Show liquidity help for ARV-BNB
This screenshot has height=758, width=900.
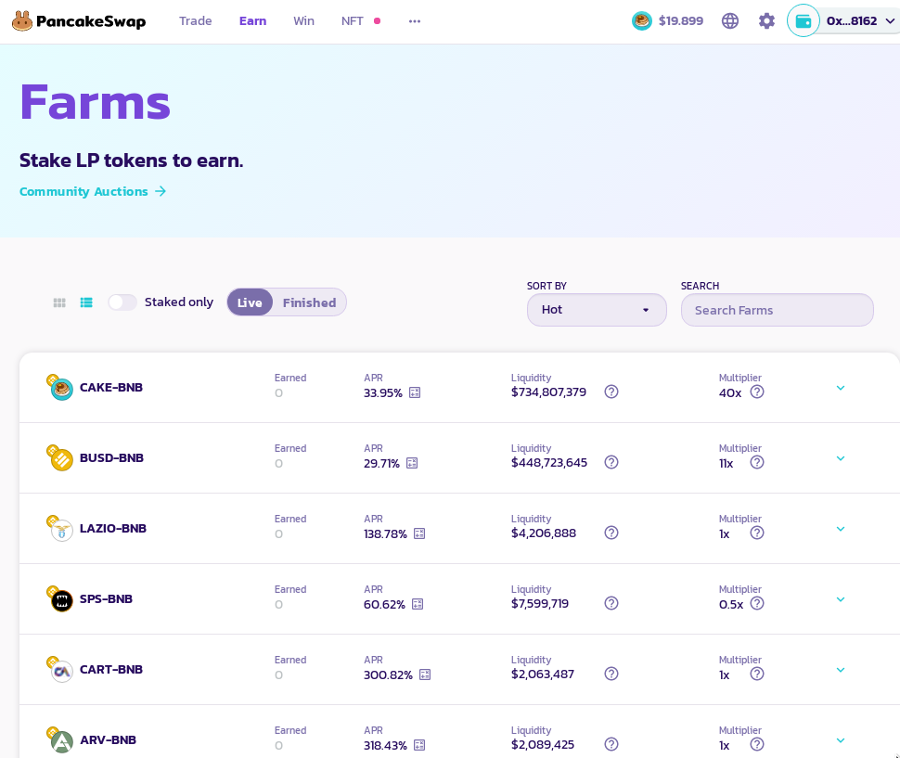click(611, 745)
